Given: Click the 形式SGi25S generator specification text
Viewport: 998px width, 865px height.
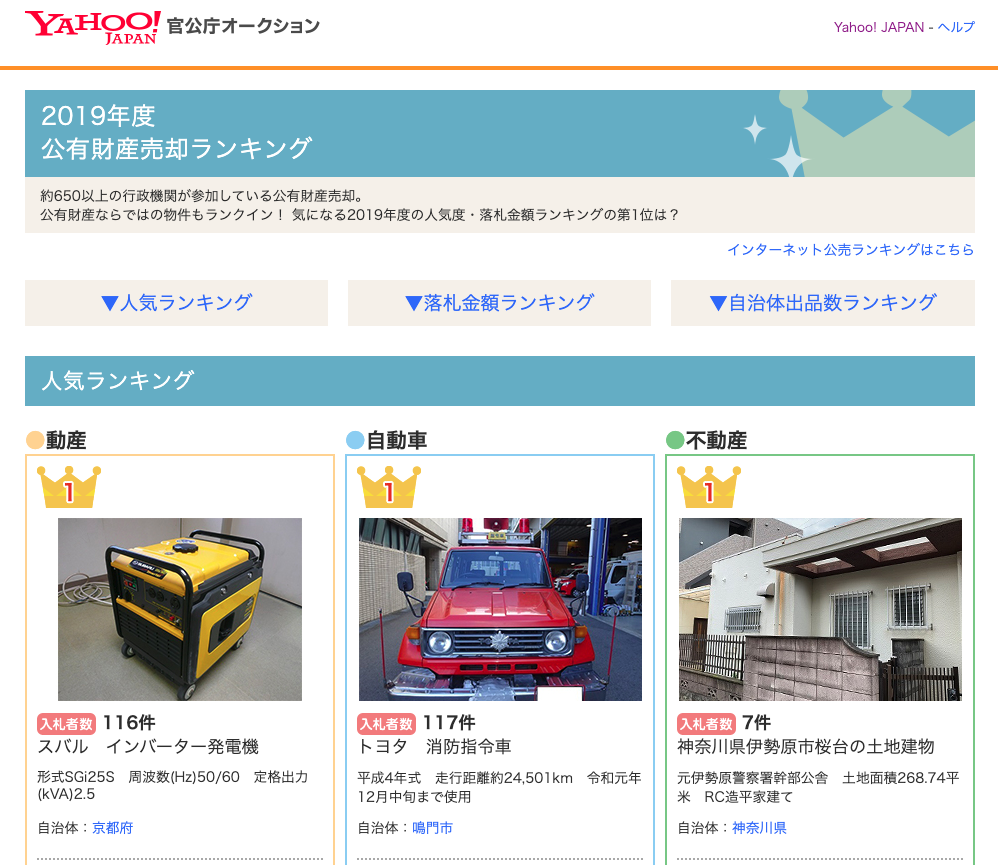Looking at the screenshot, I should click(172, 785).
